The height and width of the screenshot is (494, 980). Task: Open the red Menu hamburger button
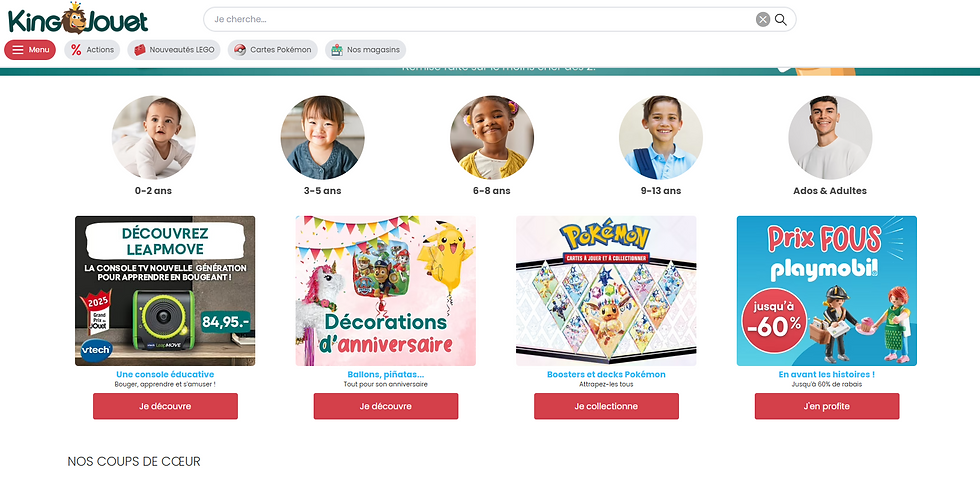30,50
